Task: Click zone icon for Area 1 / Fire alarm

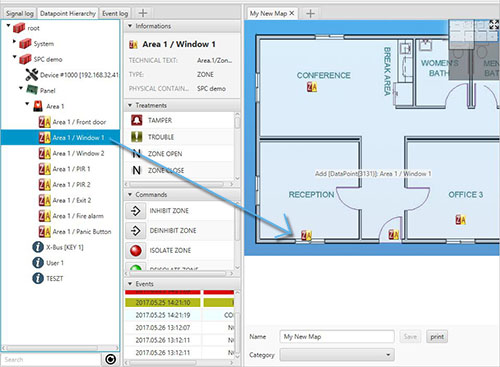Action: (44, 216)
